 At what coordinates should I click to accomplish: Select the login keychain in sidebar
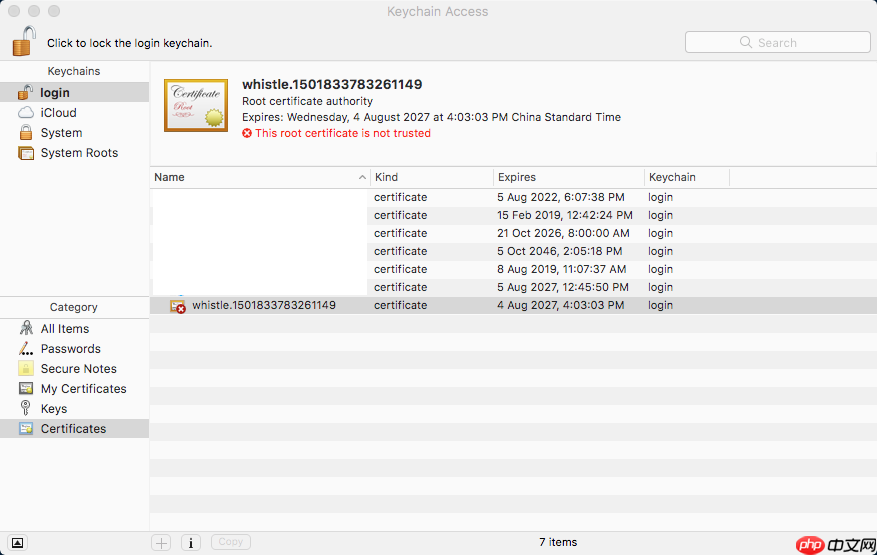(74, 92)
